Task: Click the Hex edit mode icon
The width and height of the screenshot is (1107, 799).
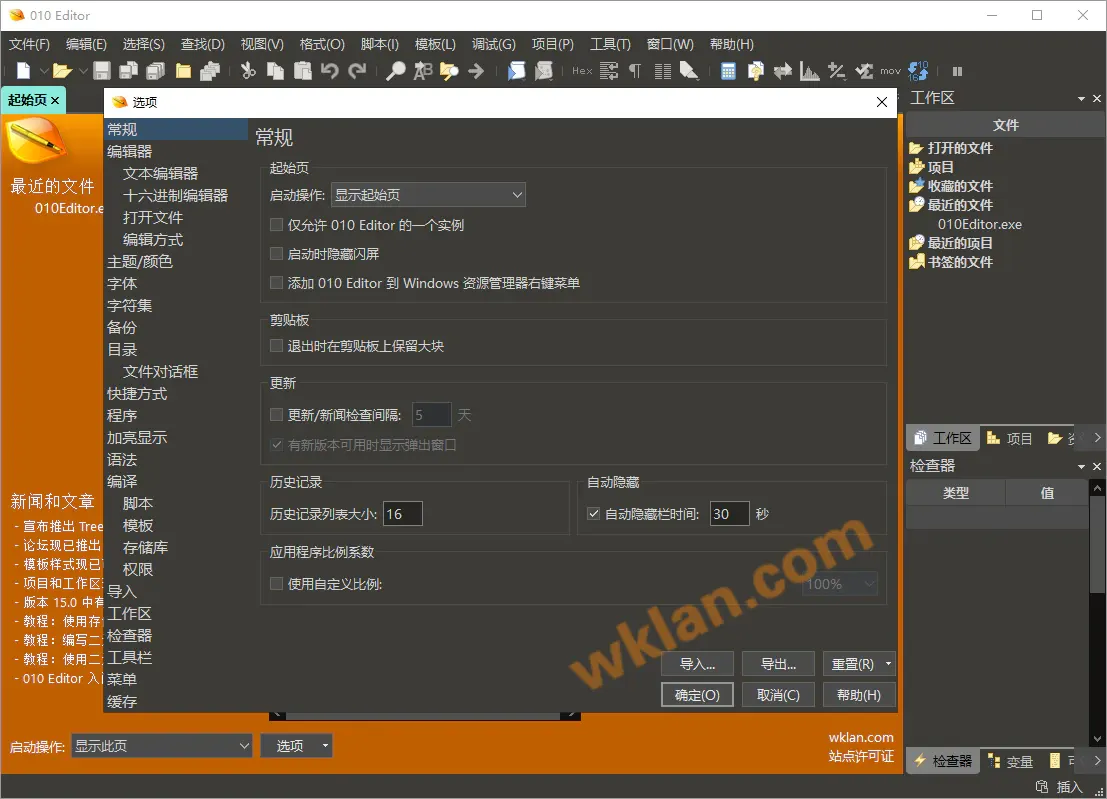Action: pyautogui.click(x=582, y=71)
